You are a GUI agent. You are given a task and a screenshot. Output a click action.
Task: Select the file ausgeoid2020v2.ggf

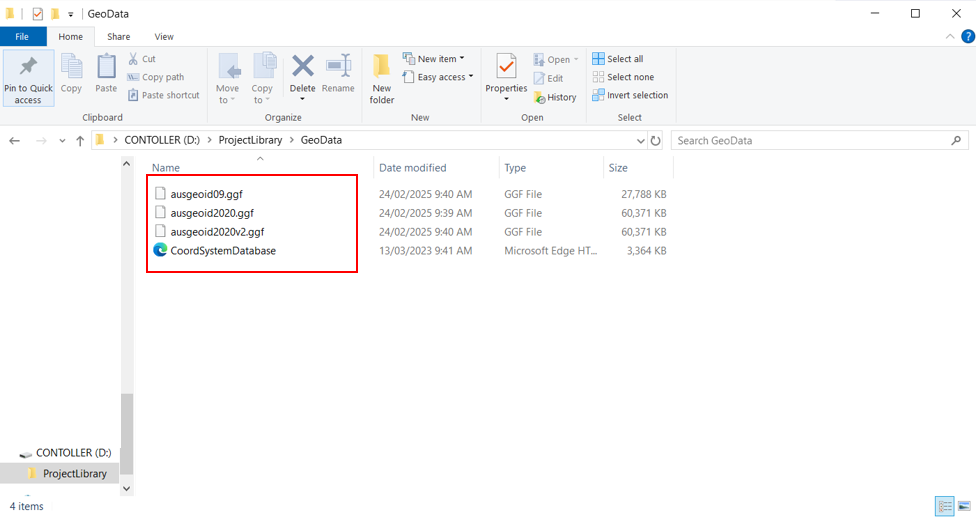[217, 231]
